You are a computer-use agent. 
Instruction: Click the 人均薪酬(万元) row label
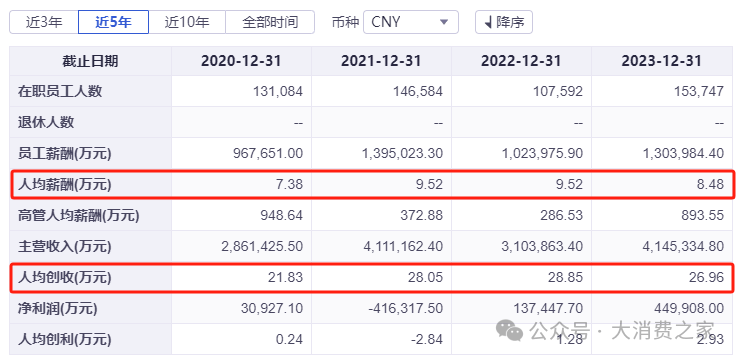tap(65, 184)
